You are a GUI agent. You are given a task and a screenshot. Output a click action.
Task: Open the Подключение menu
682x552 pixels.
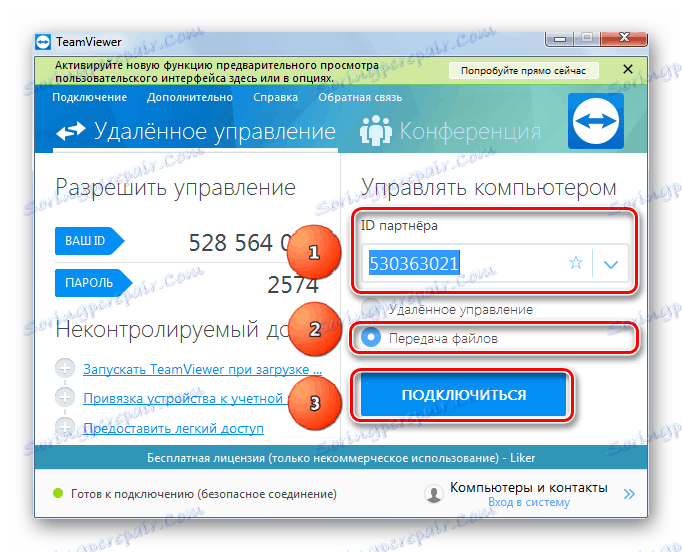(x=90, y=97)
